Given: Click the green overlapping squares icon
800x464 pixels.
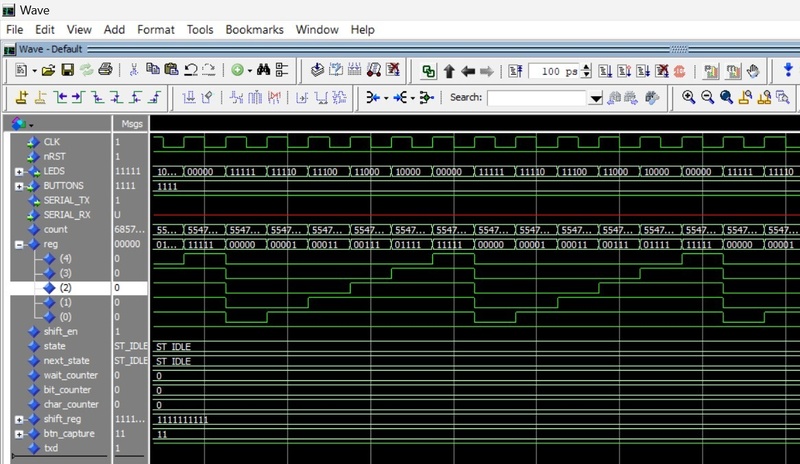Looking at the screenshot, I should coord(429,71).
